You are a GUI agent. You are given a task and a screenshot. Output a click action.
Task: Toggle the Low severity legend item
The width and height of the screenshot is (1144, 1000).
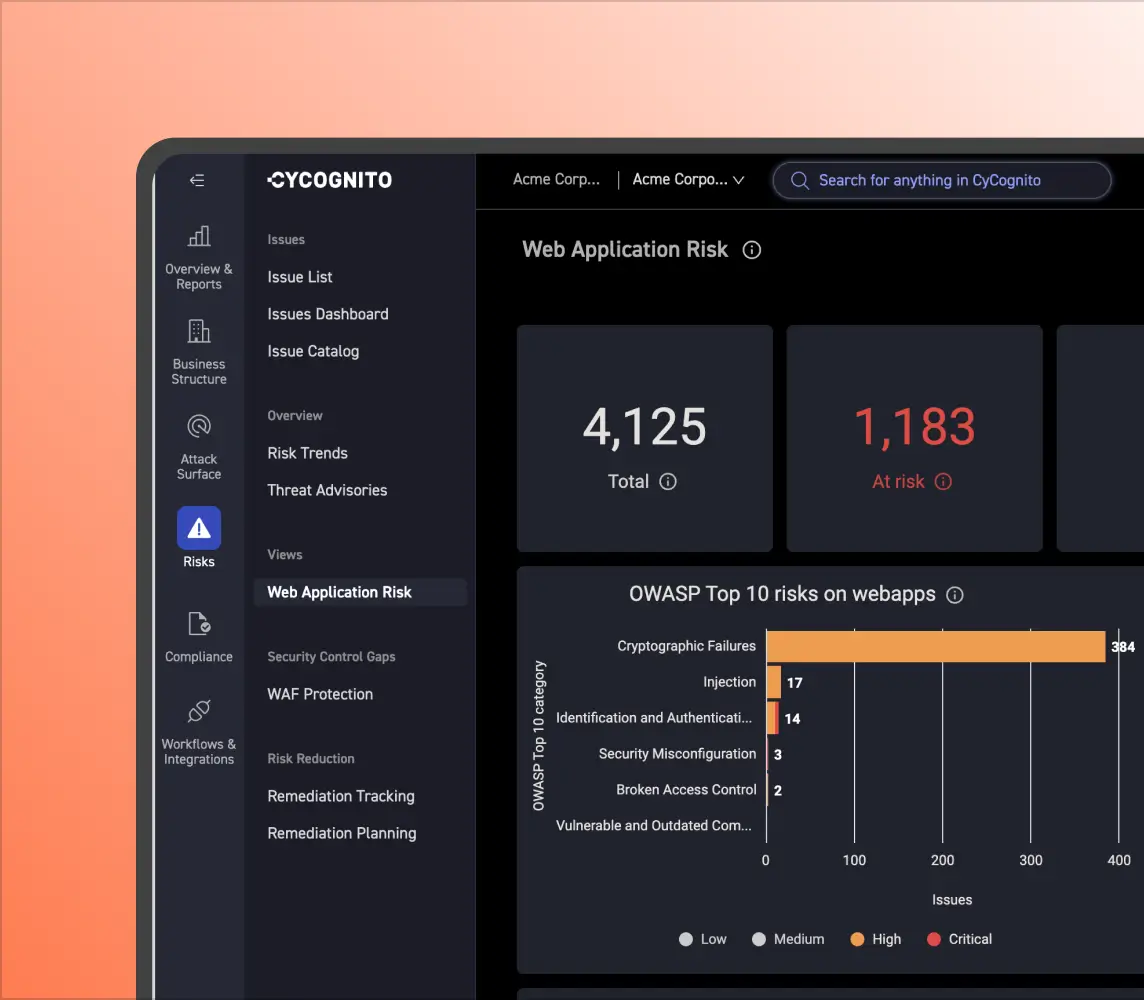[703, 939]
